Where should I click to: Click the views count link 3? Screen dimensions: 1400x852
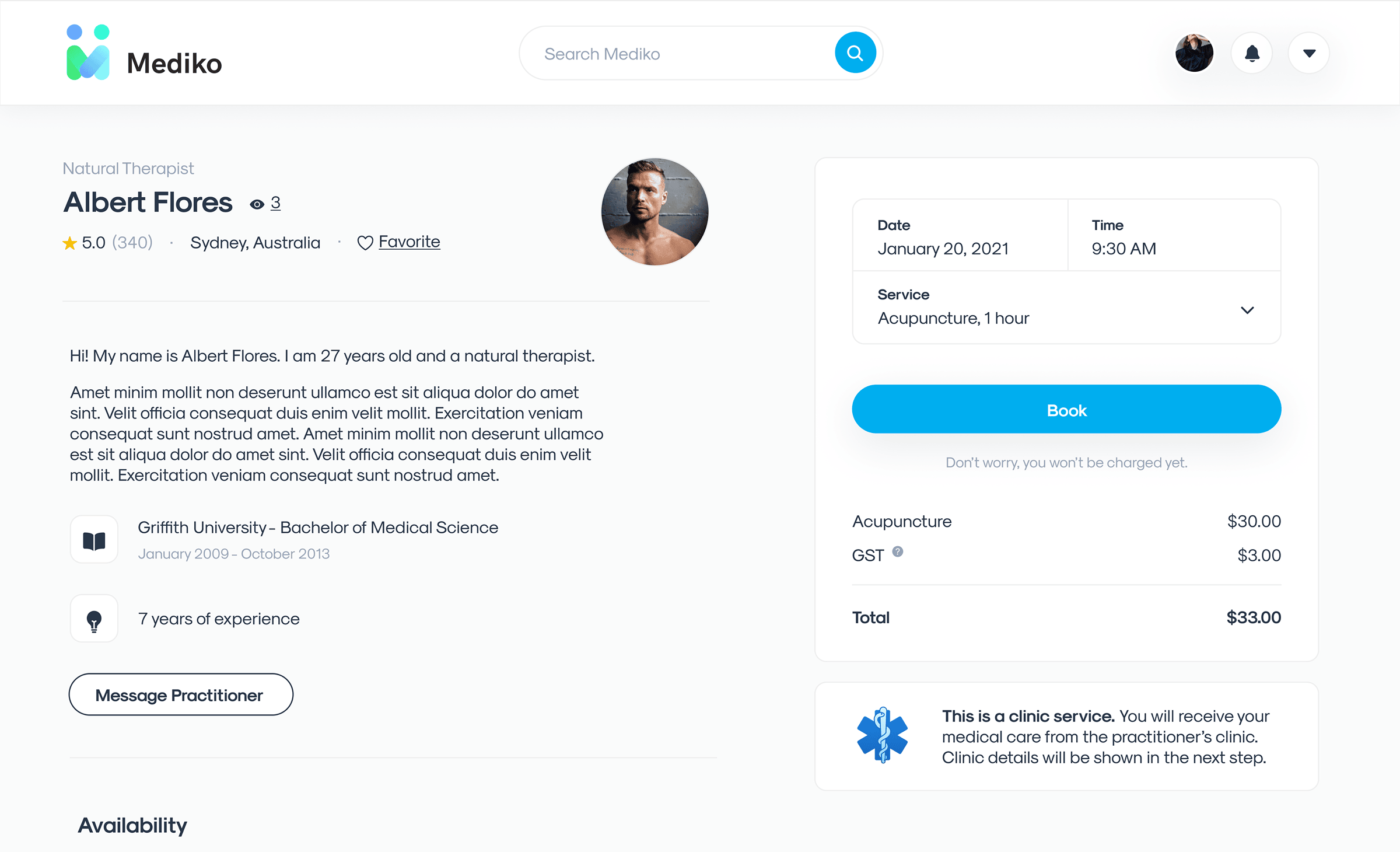pos(276,202)
